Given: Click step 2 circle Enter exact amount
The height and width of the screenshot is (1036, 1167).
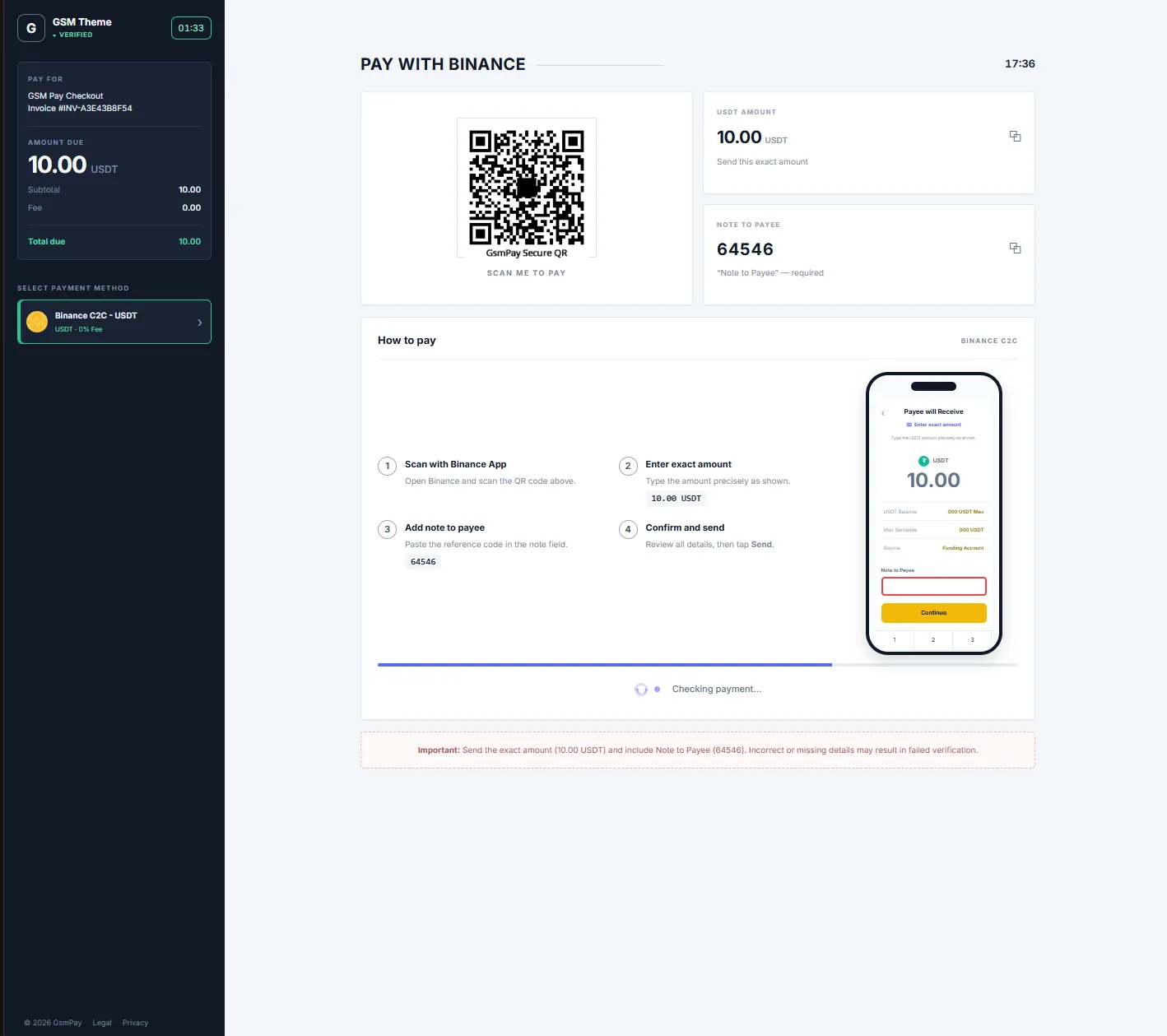Looking at the screenshot, I should pos(628,466).
